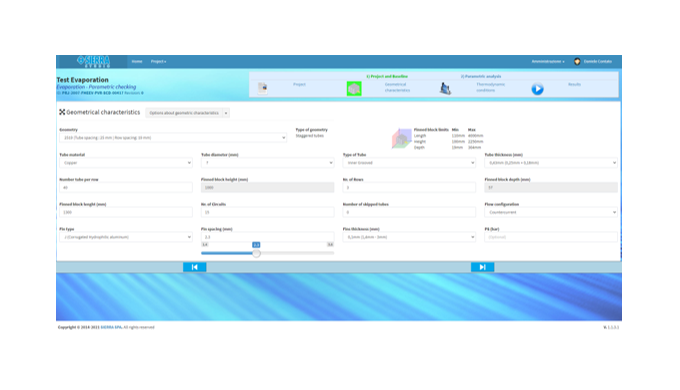The width and height of the screenshot is (680, 390).
Task: Click the Finned block length field
Action: tap(126, 213)
